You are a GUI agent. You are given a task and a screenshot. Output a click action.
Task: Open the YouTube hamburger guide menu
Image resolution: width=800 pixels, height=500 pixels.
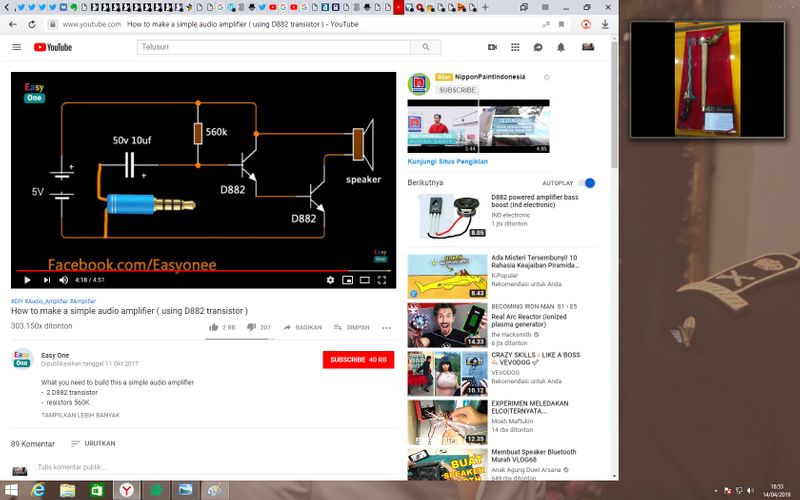tap(17, 47)
